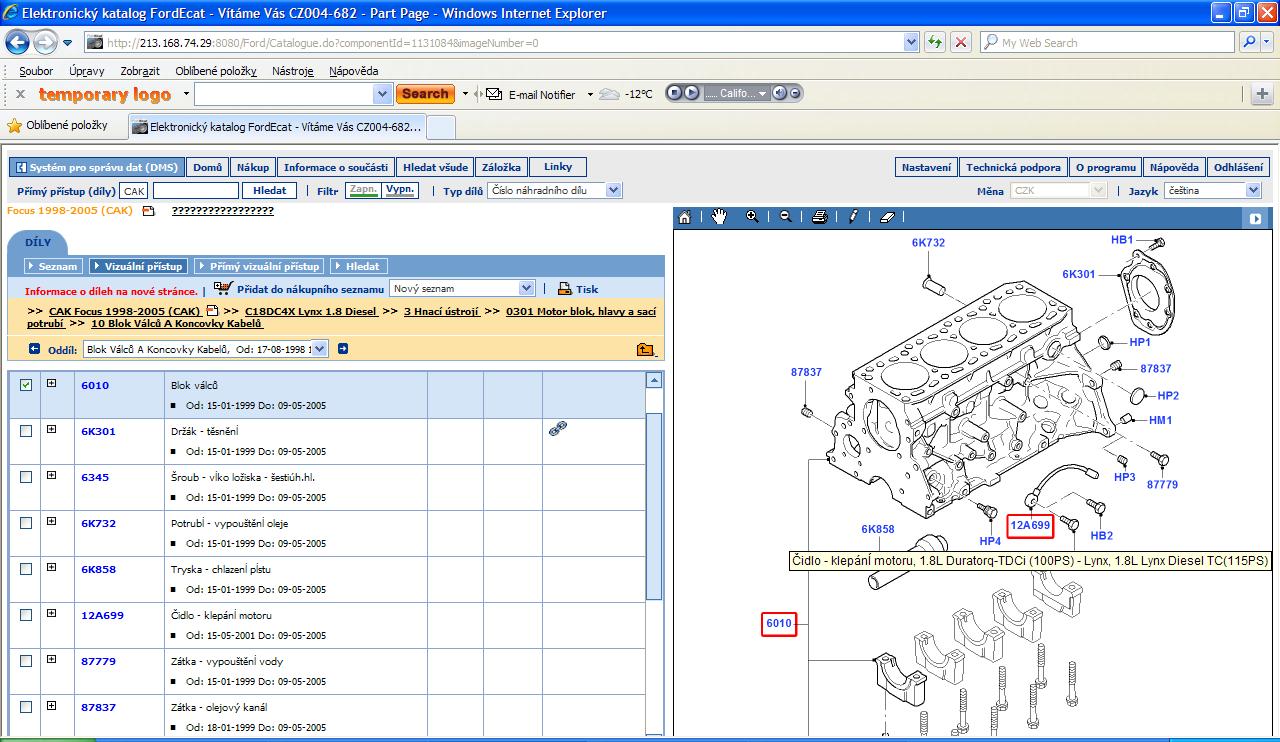This screenshot has height=742, width=1280.
Task: Select the pencil annotation tool
Action: click(853, 217)
